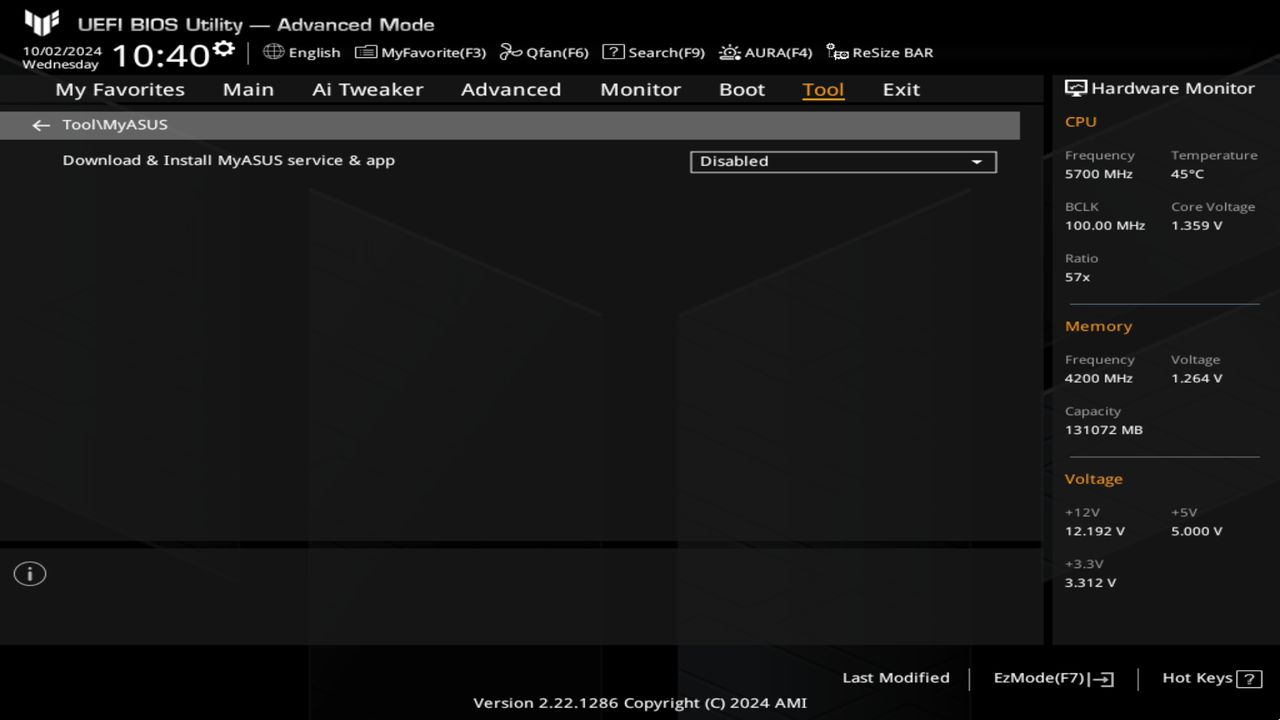Open the Main tab
Image resolution: width=1280 pixels, height=720 pixels.
click(x=248, y=89)
